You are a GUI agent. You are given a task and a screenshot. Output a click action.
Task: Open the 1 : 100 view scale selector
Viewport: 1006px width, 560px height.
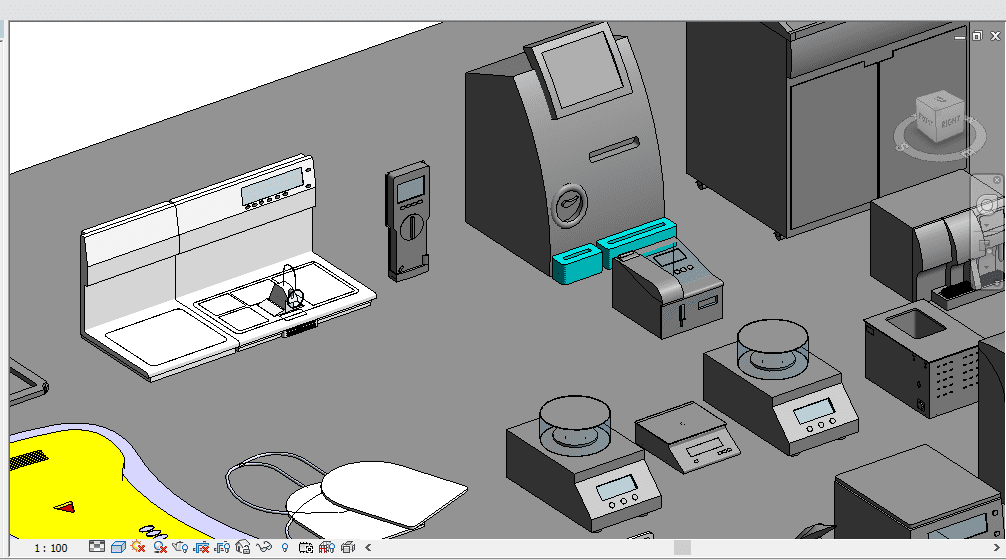[51, 548]
